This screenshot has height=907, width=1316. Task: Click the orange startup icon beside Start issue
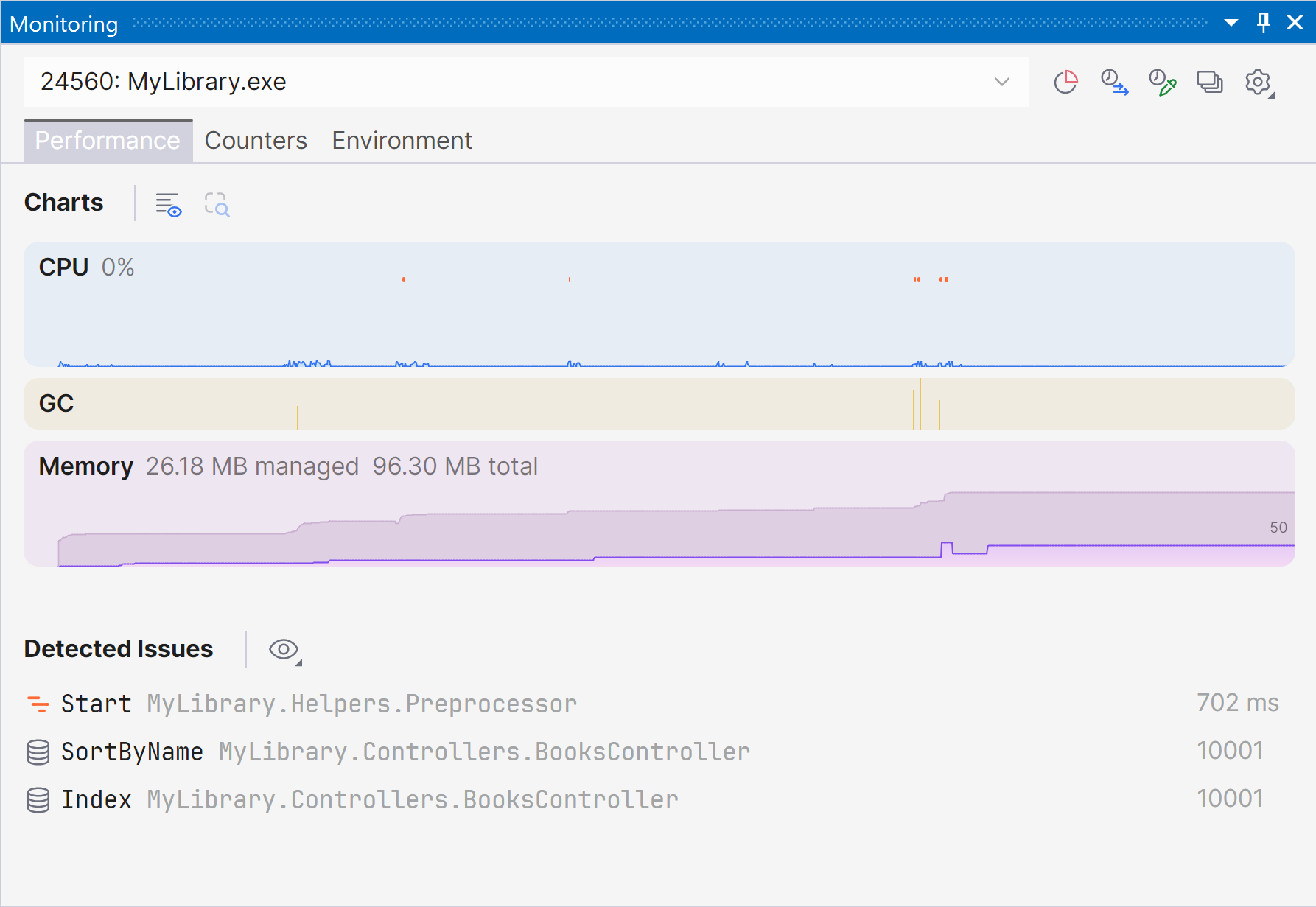tap(38, 704)
